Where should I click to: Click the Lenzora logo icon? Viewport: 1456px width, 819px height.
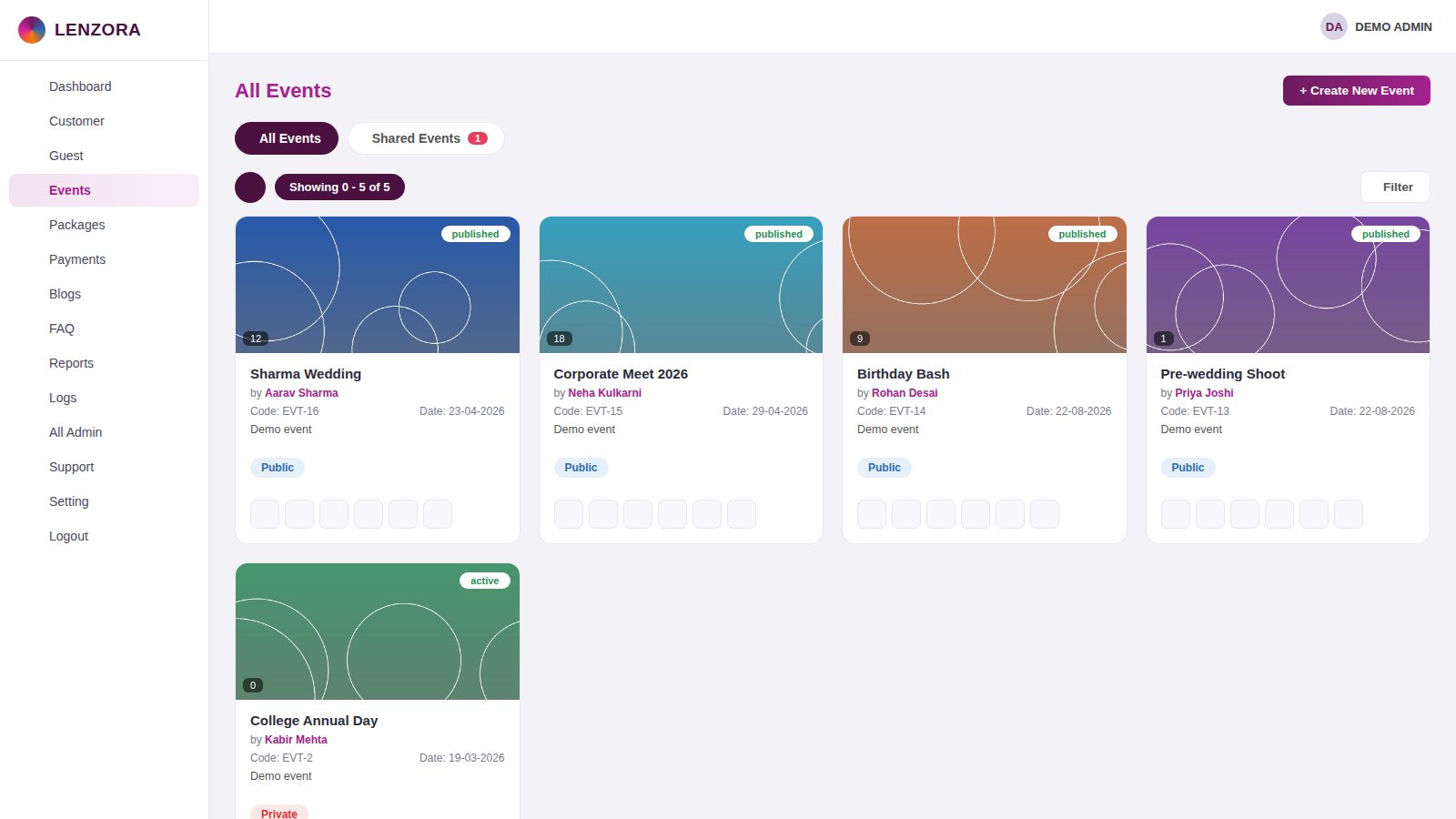32,30
